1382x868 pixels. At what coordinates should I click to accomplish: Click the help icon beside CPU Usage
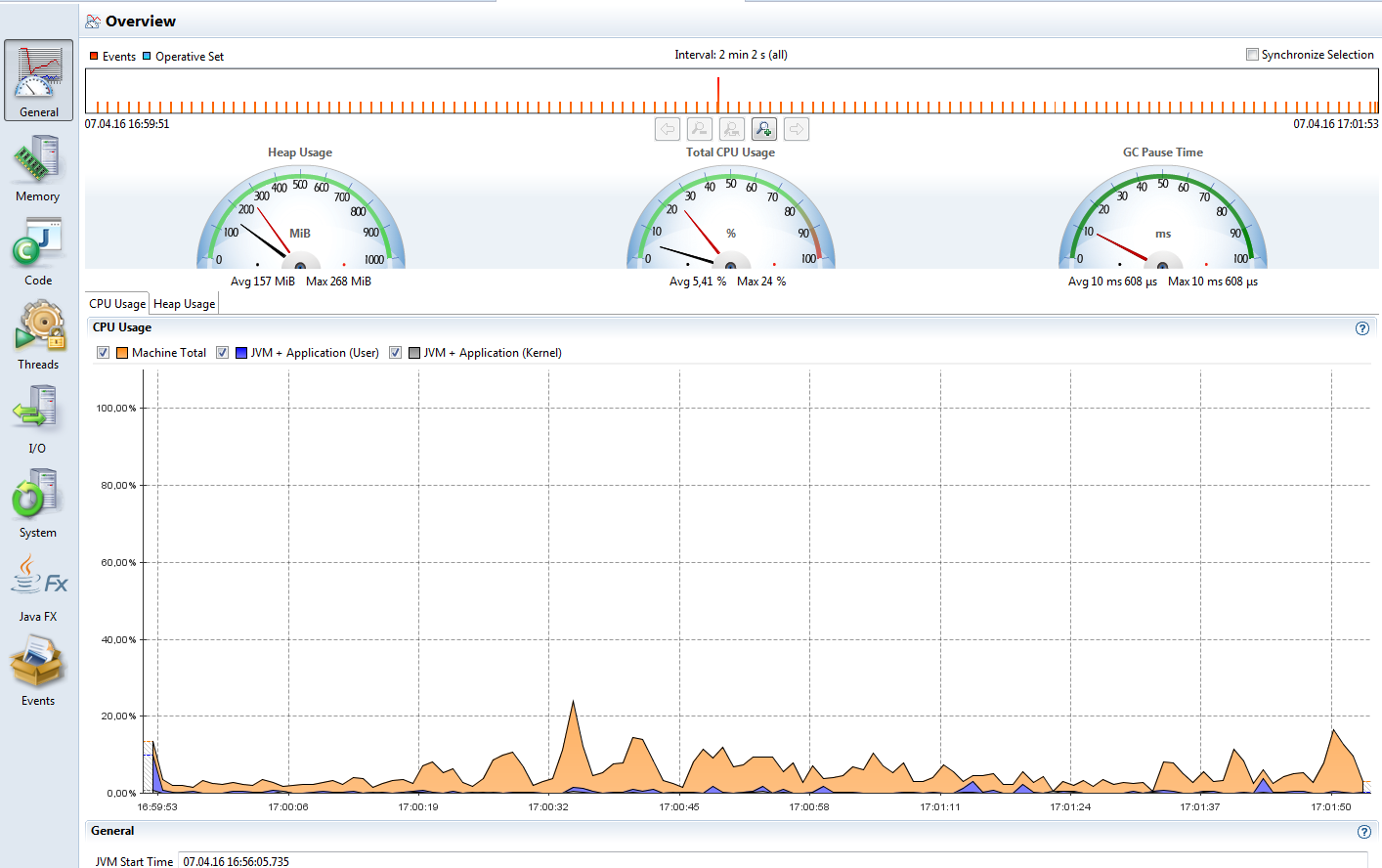[1362, 328]
